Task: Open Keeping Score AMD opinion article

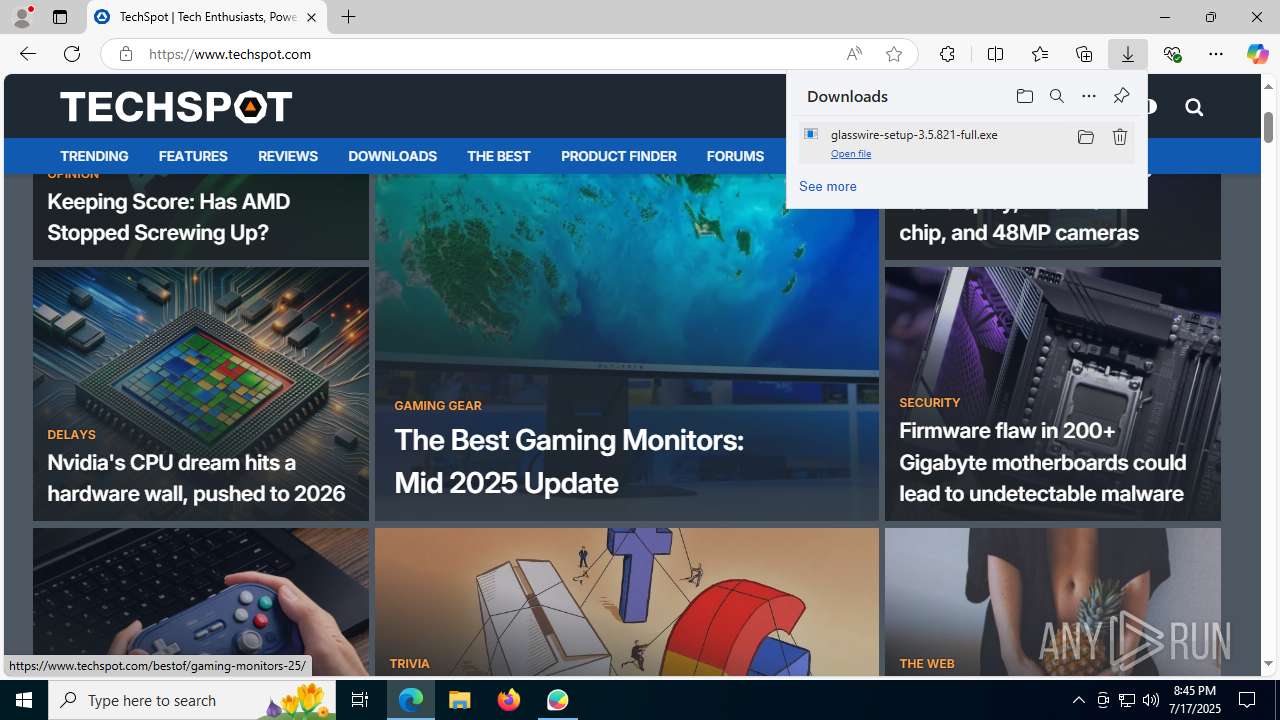Action: (168, 217)
